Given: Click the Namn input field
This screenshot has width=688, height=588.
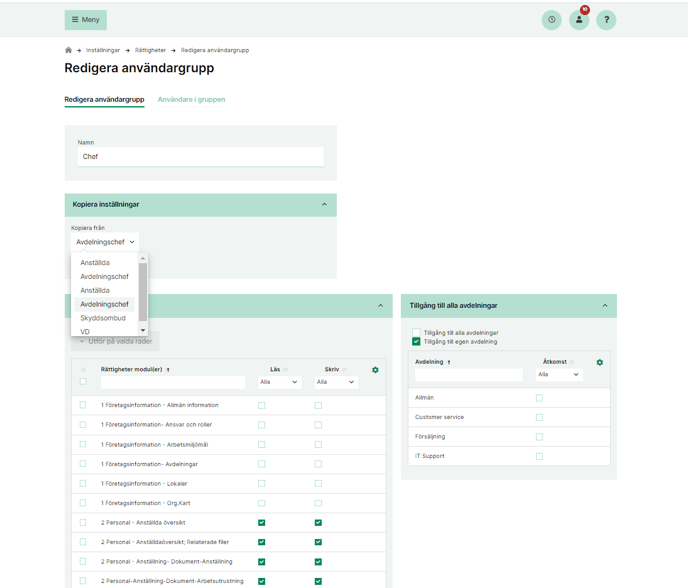Looking at the screenshot, I should 200,157.
